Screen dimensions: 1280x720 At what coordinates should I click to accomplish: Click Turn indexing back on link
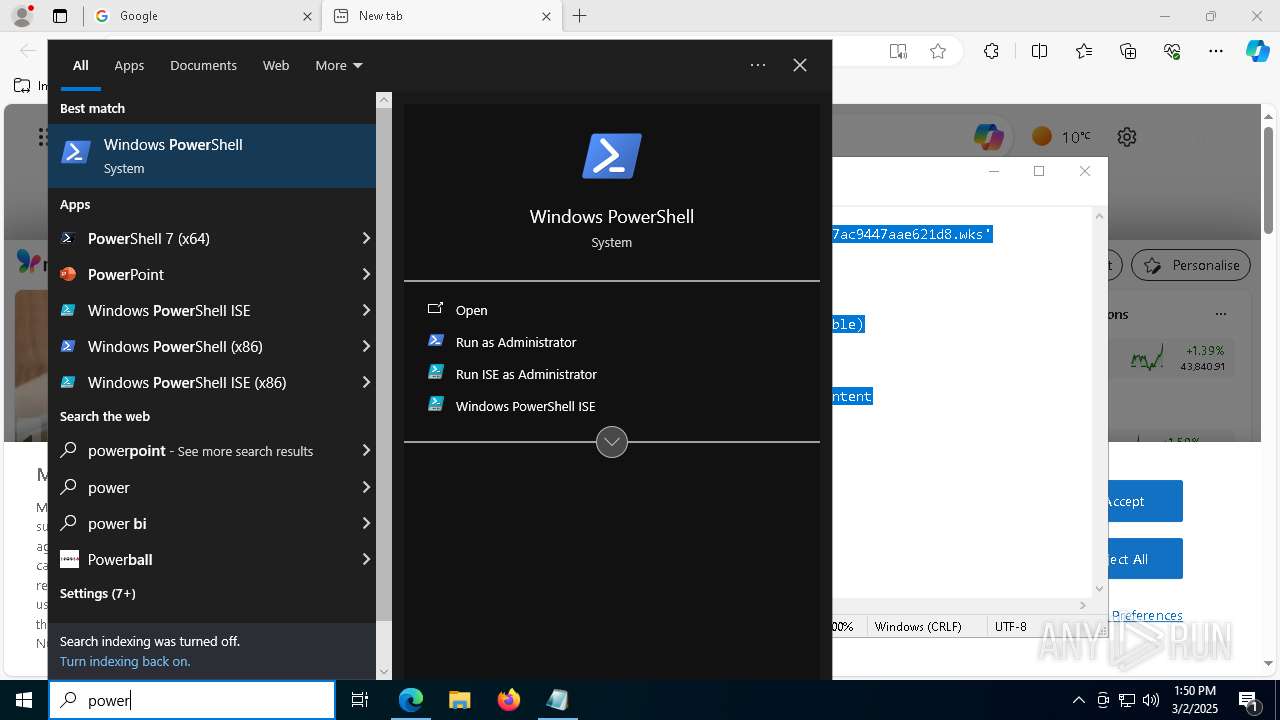(x=125, y=661)
